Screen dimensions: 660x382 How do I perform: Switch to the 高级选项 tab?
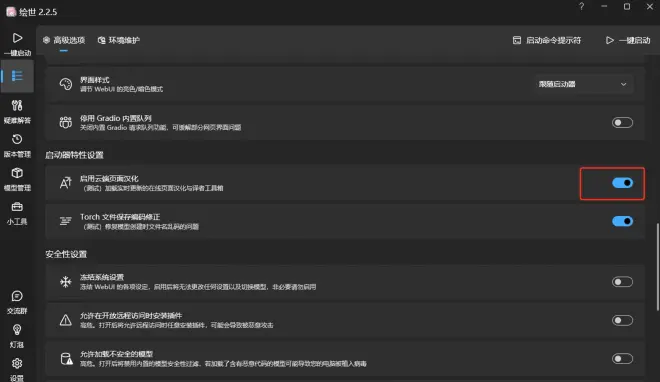[64, 40]
